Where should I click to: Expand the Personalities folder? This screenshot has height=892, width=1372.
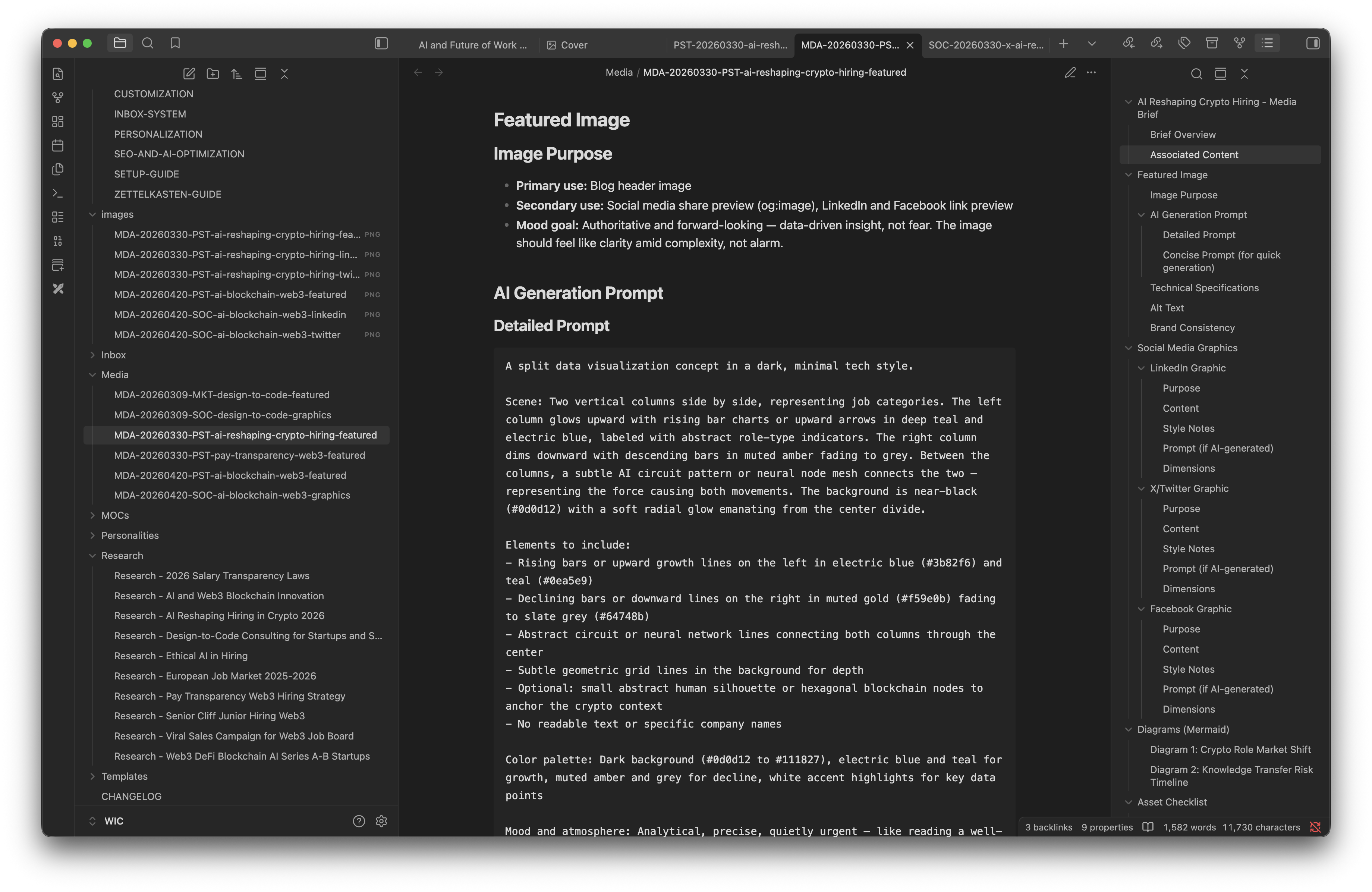tap(92, 535)
